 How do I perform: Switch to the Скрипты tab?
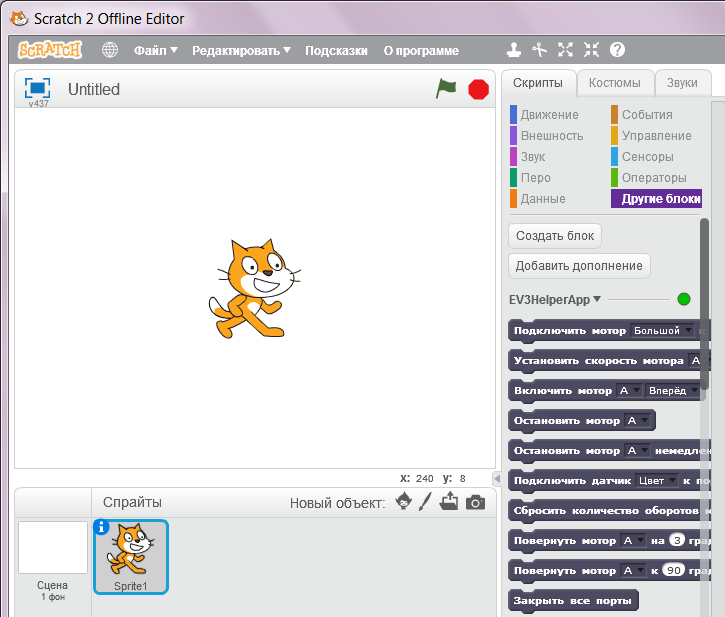538,83
